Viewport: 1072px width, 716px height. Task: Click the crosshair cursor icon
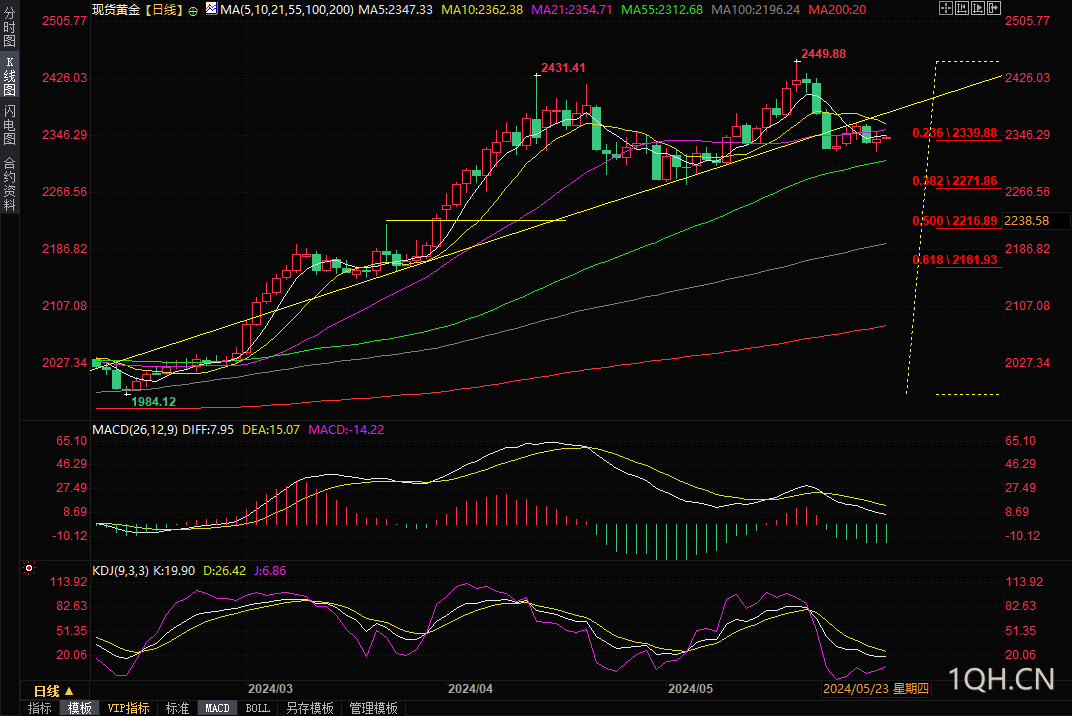946,8
